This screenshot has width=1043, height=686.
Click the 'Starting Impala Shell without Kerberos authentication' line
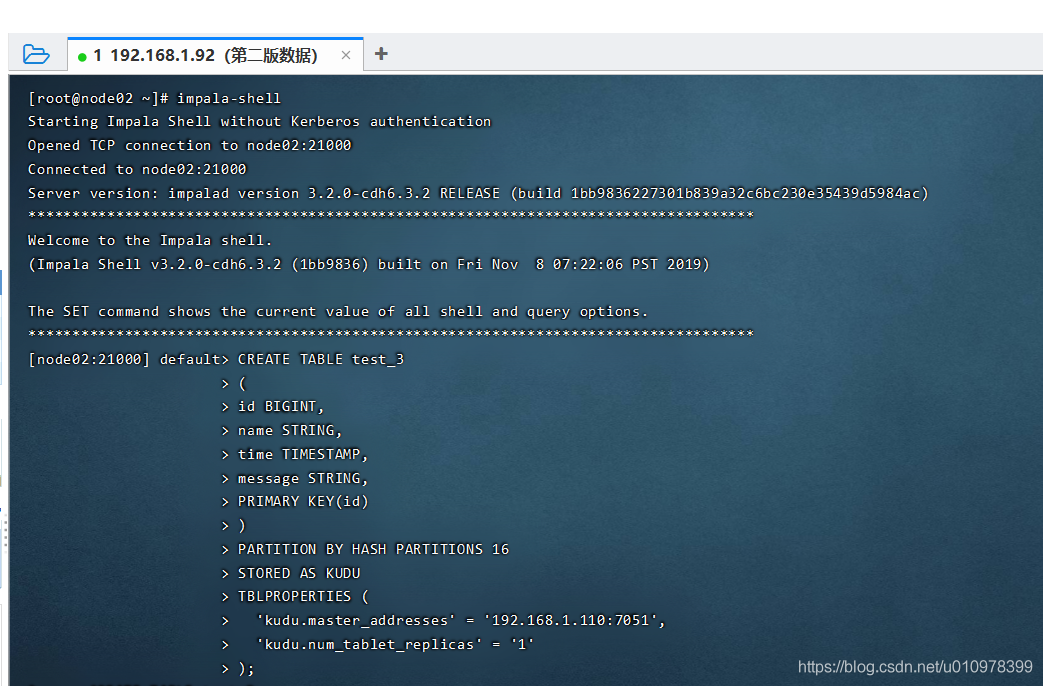coord(259,122)
